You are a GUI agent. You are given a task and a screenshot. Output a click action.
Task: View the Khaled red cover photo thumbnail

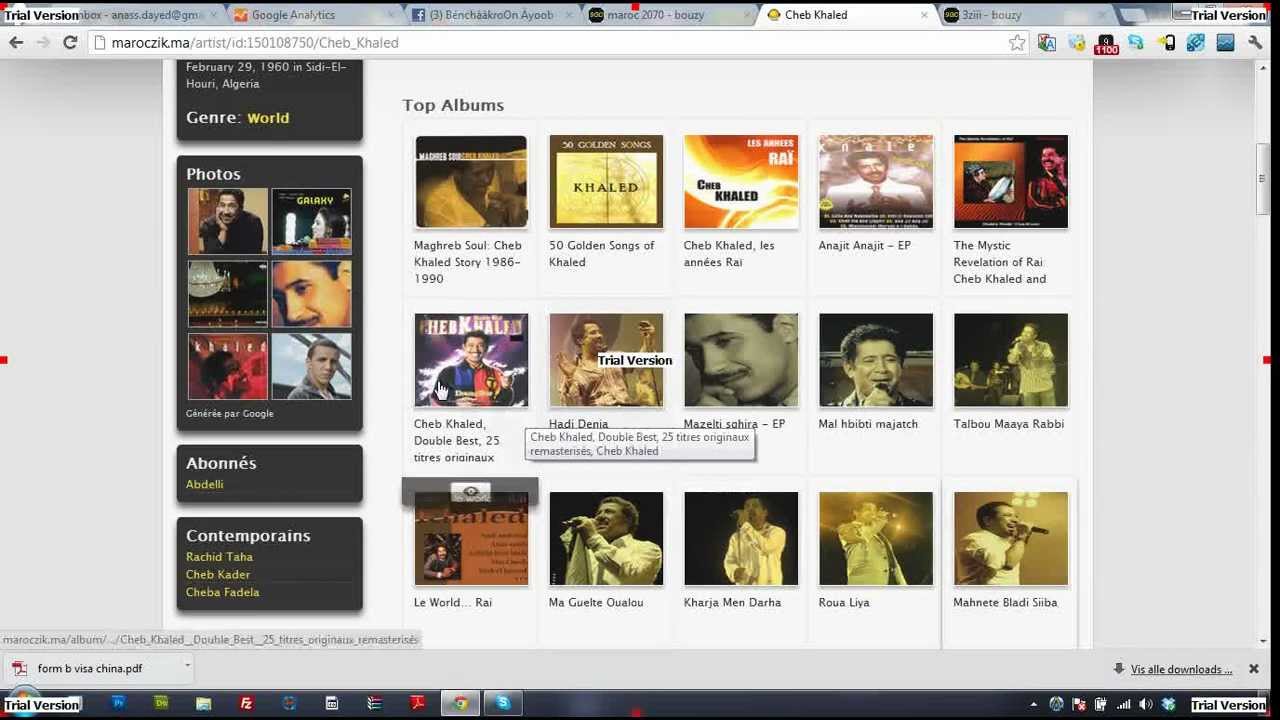click(228, 367)
